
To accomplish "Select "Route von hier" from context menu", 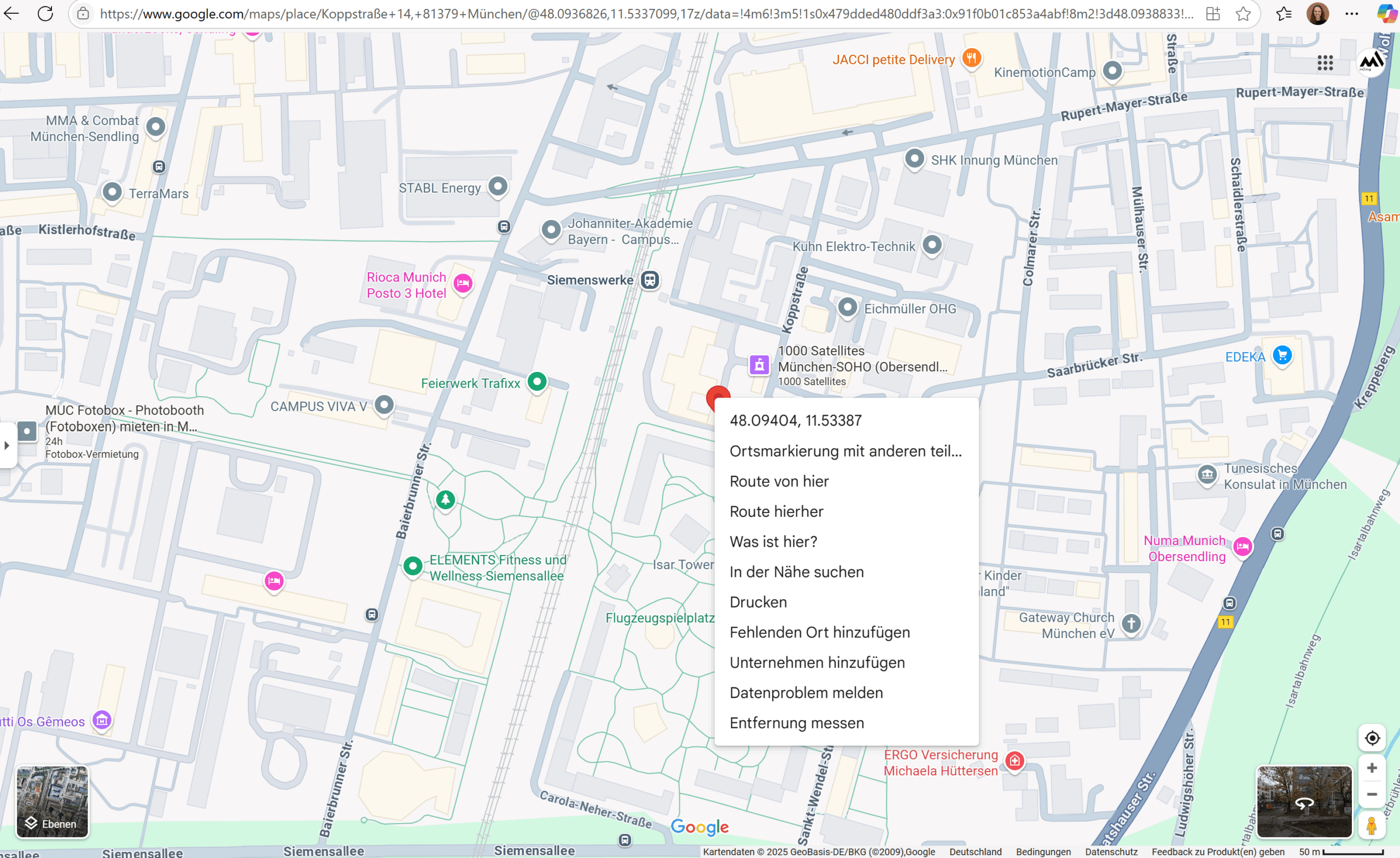I will point(779,481).
